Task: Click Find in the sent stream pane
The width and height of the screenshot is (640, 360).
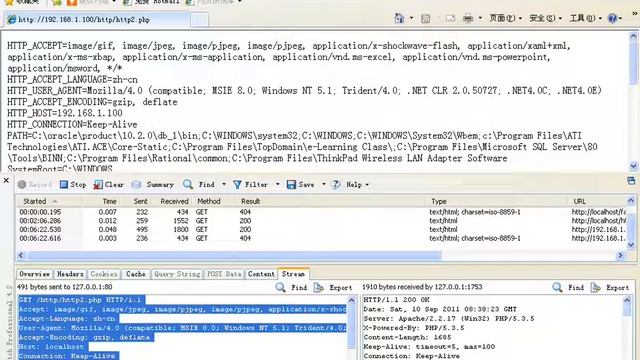Action: point(291,287)
